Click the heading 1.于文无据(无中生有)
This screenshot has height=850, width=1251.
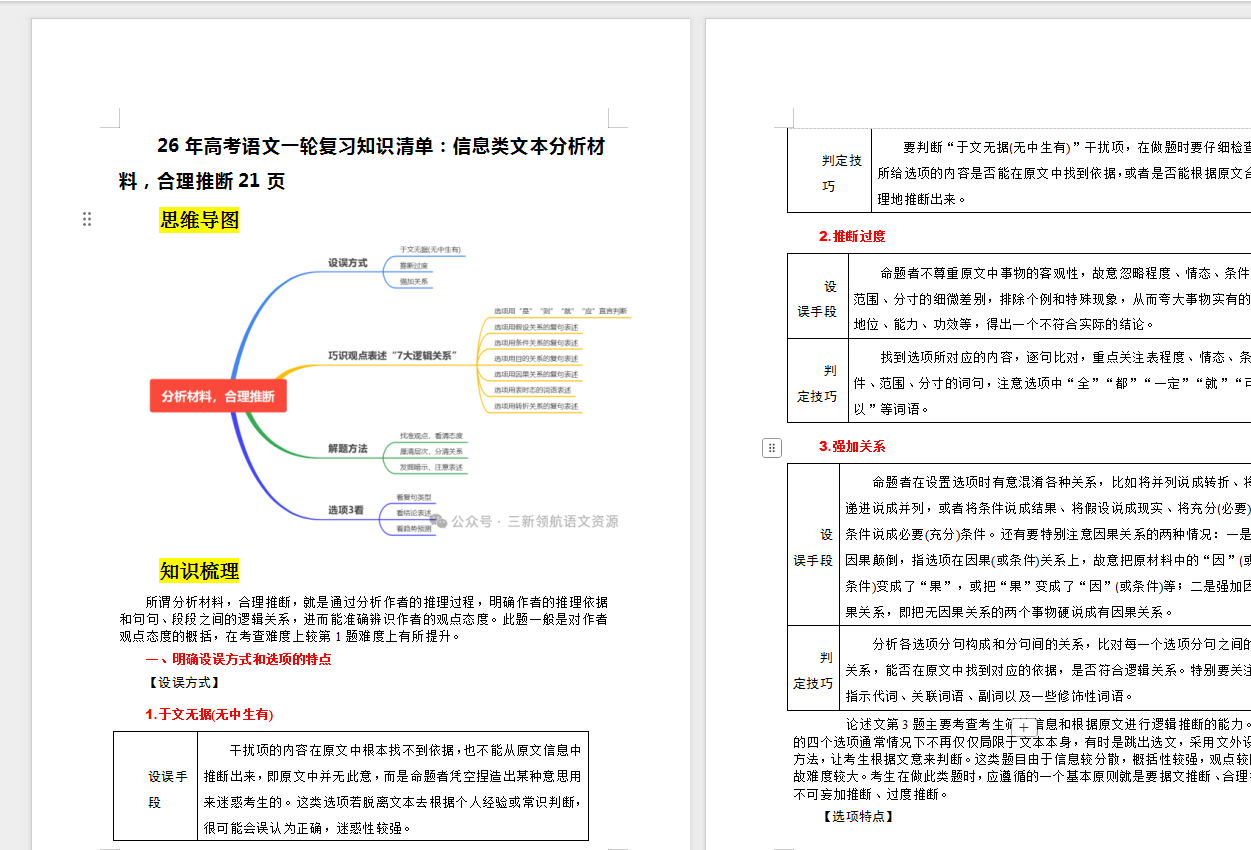209,714
